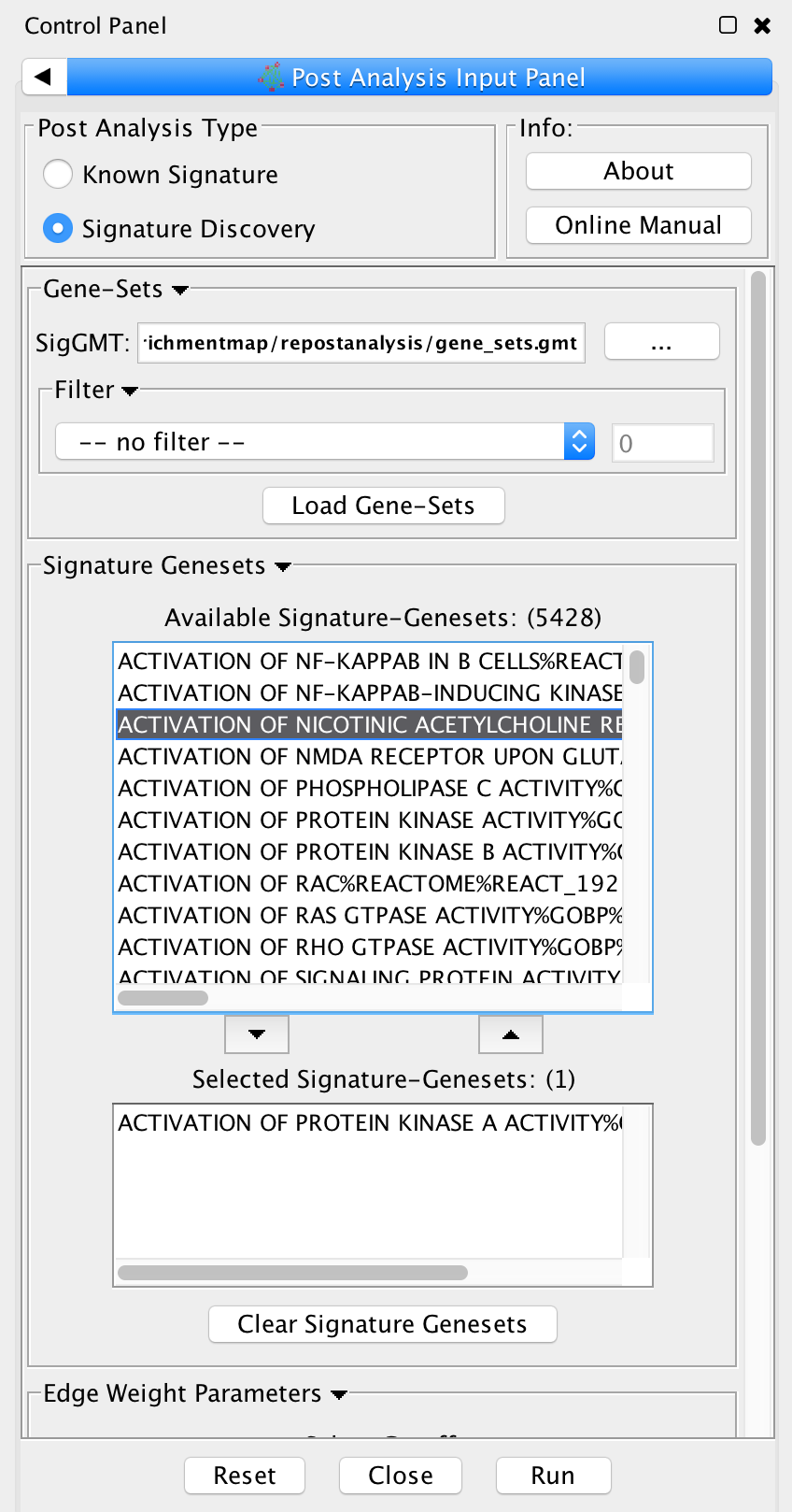
Task: Remove geneset using the up-arrow button
Action: pyautogui.click(x=510, y=1034)
